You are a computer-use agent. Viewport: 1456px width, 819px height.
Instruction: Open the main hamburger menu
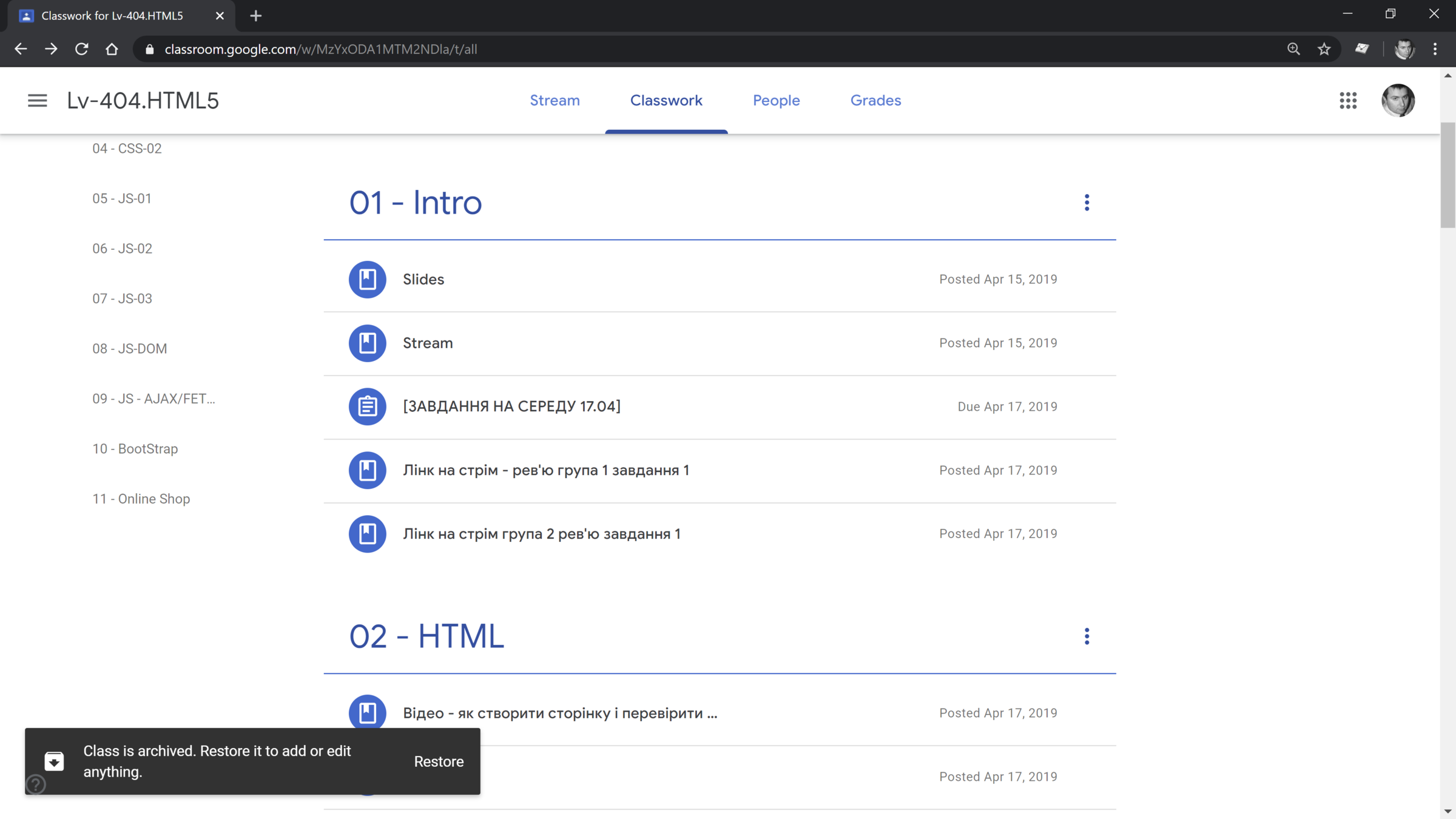[x=37, y=100]
